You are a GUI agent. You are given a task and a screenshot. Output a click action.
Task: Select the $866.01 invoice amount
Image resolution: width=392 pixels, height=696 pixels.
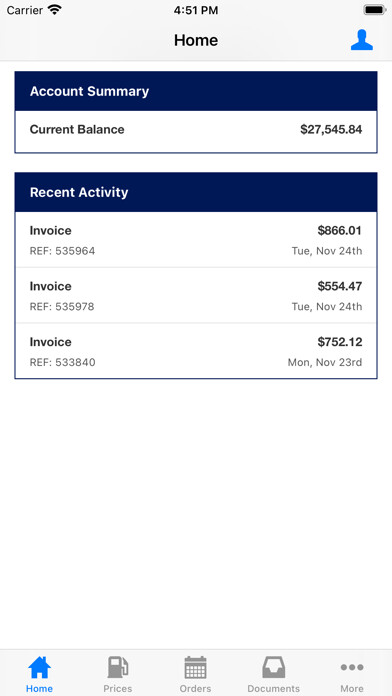click(340, 230)
